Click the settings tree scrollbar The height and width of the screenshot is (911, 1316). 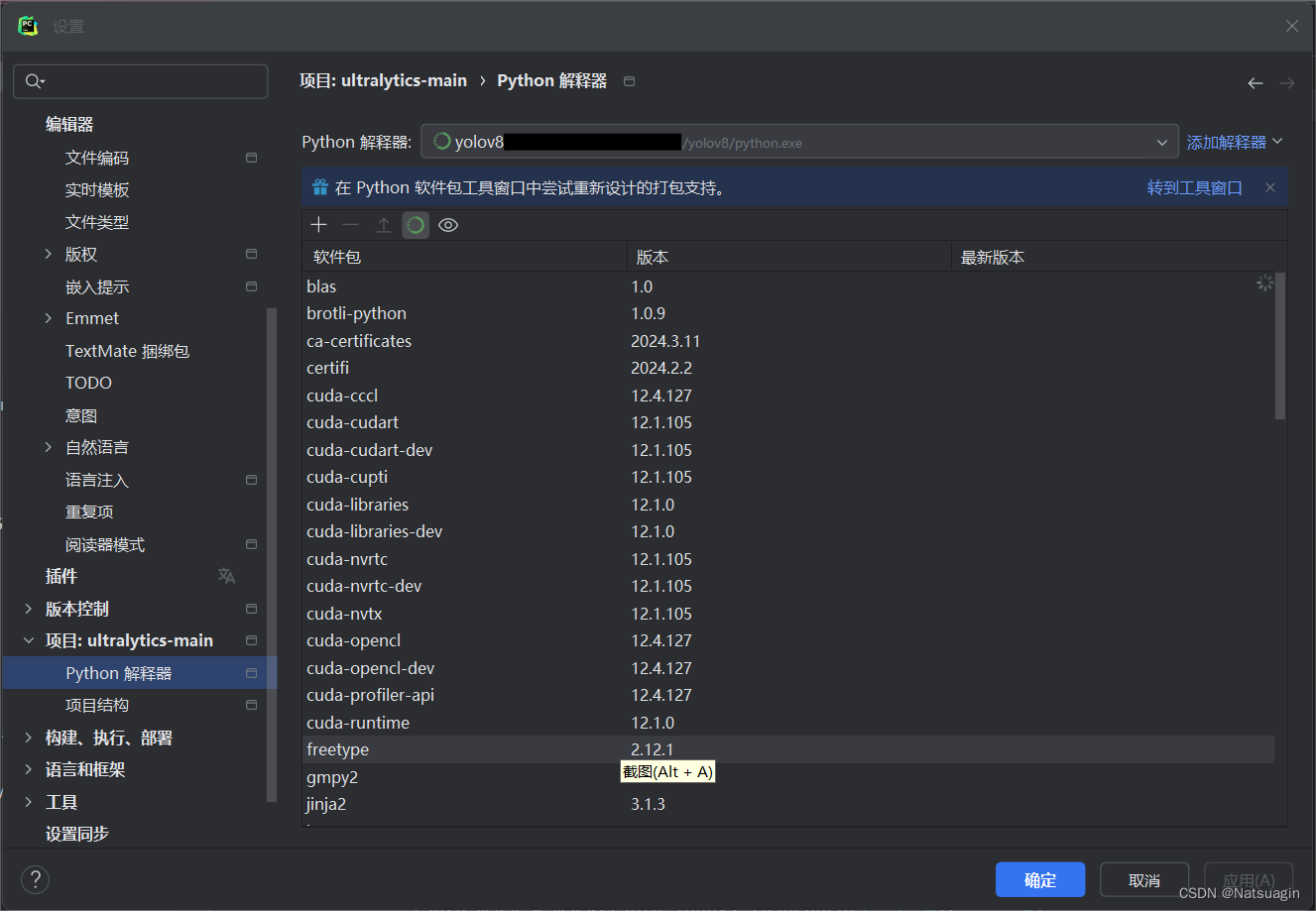click(272, 555)
